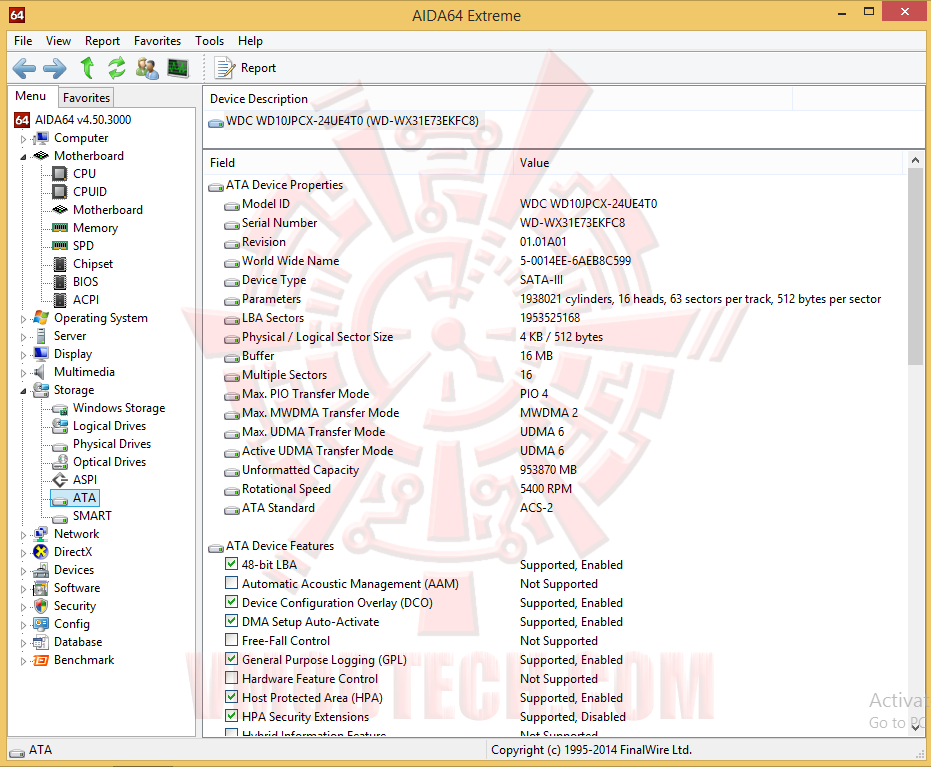Select the ACPI tree item
The height and width of the screenshot is (767, 931).
coord(86,300)
